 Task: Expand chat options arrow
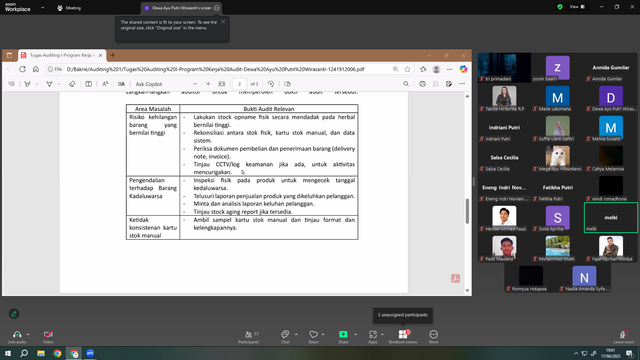pyautogui.click(x=296, y=334)
